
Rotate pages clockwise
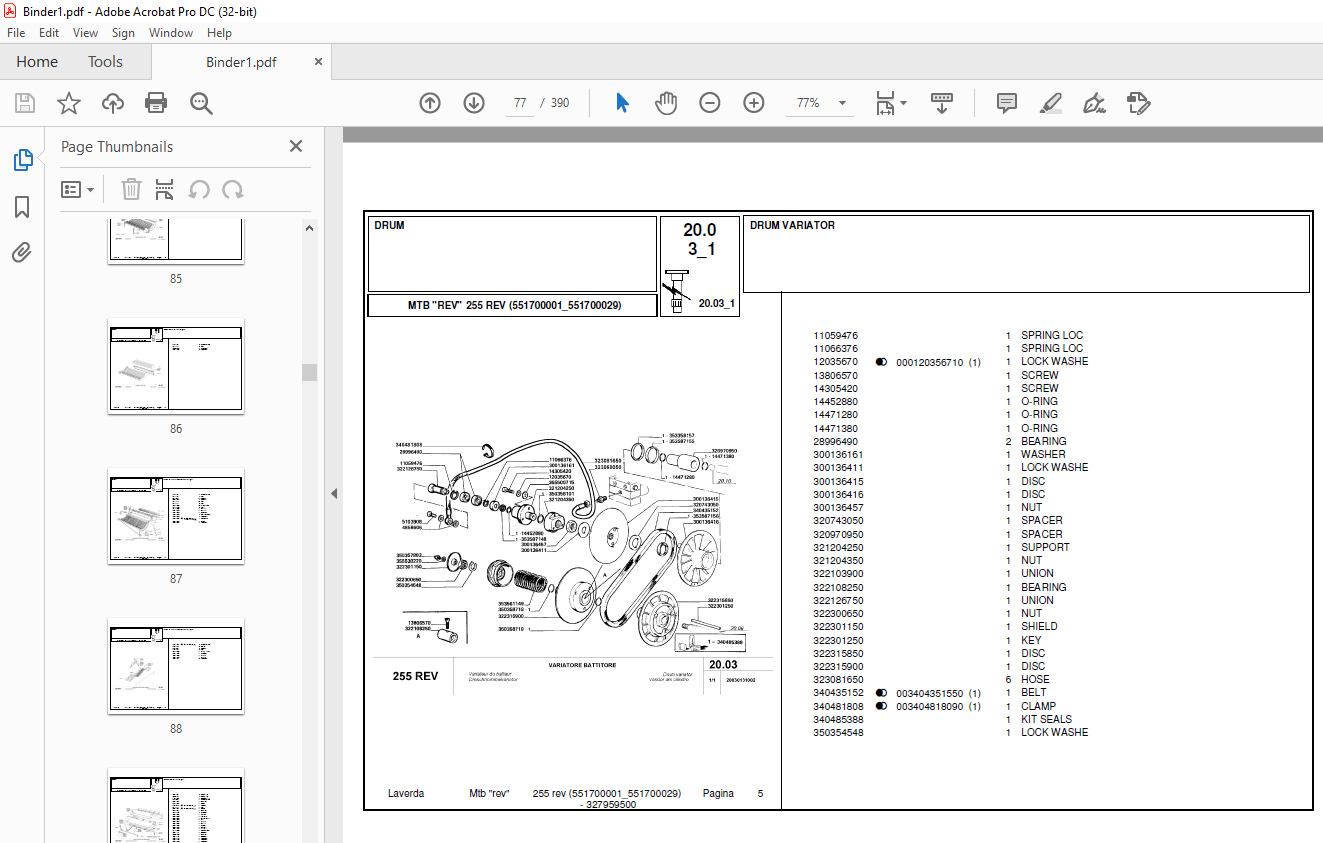(x=233, y=189)
